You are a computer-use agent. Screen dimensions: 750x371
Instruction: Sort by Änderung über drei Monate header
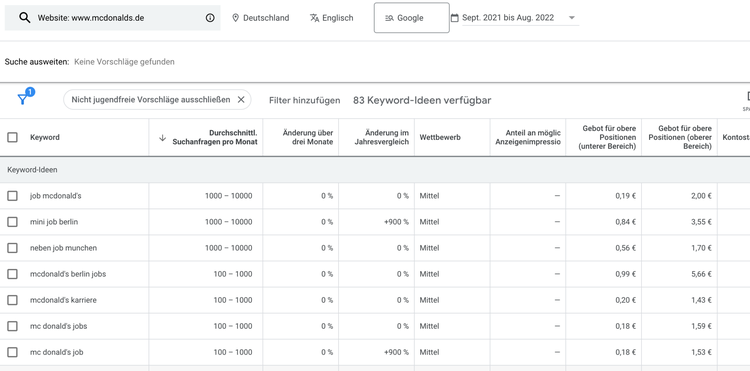pyautogui.click(x=308, y=138)
